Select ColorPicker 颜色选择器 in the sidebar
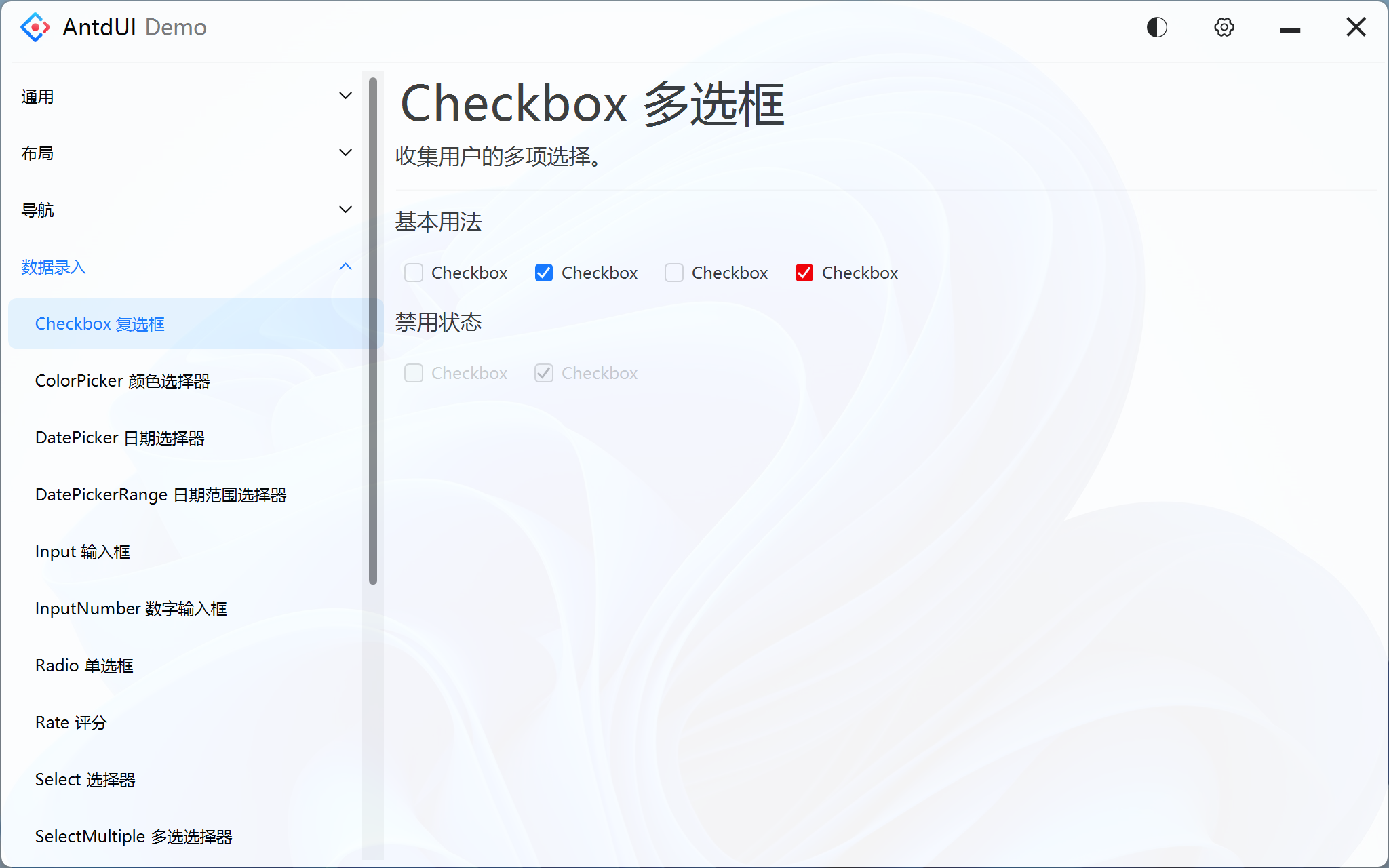The image size is (1389, 868). [x=122, y=380]
